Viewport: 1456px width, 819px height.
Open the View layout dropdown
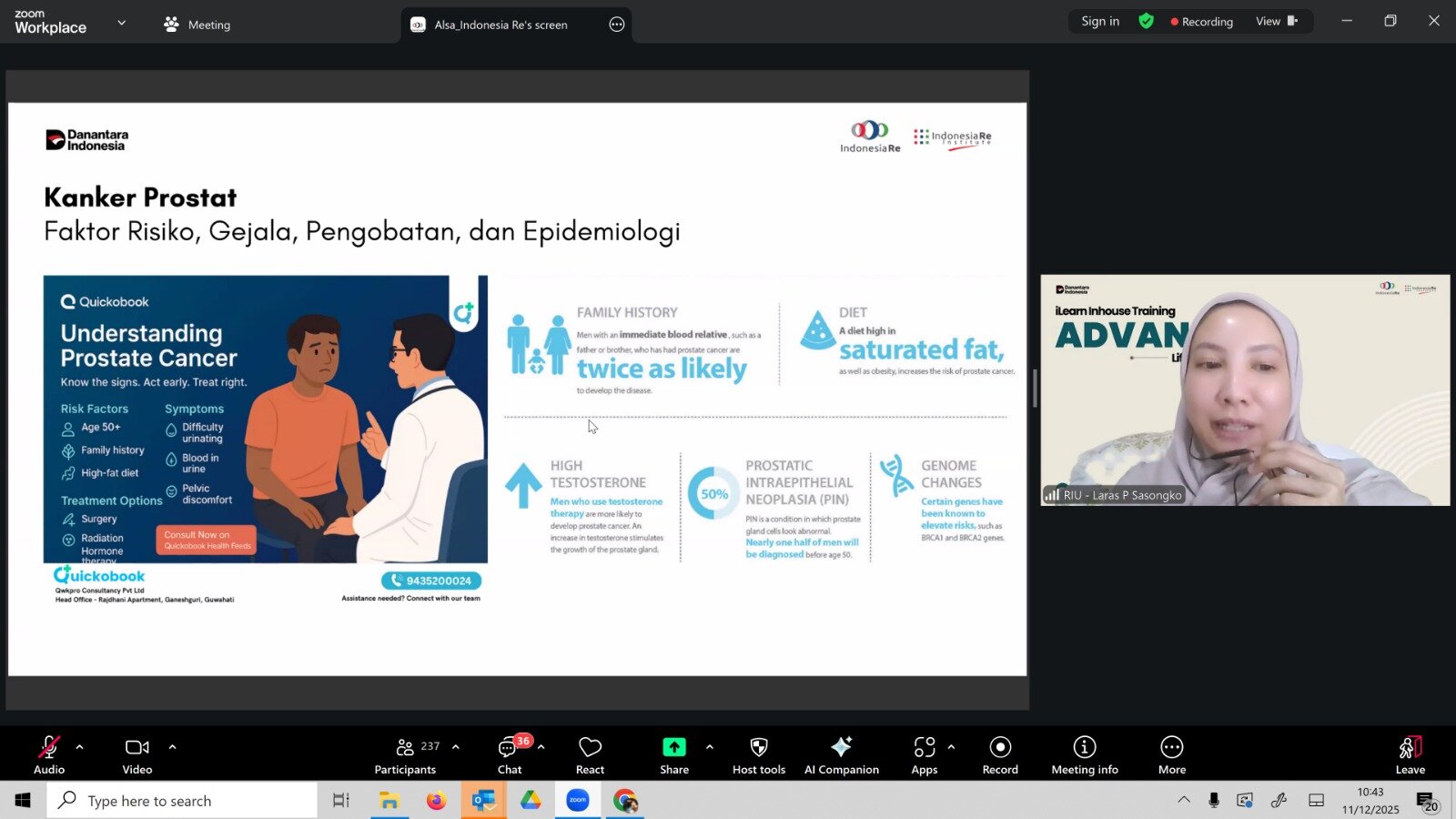[1276, 21]
